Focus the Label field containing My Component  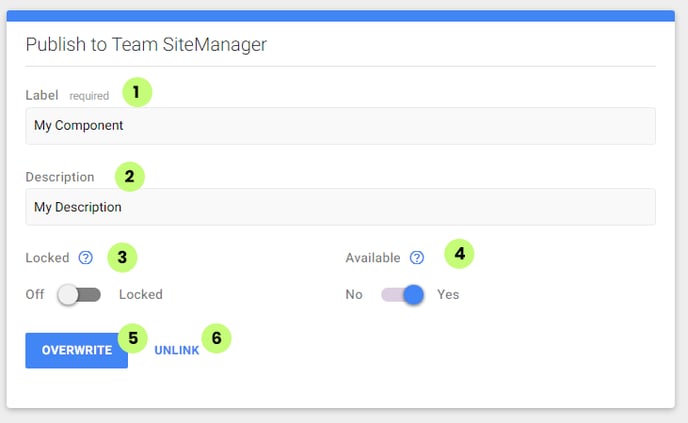click(340, 126)
